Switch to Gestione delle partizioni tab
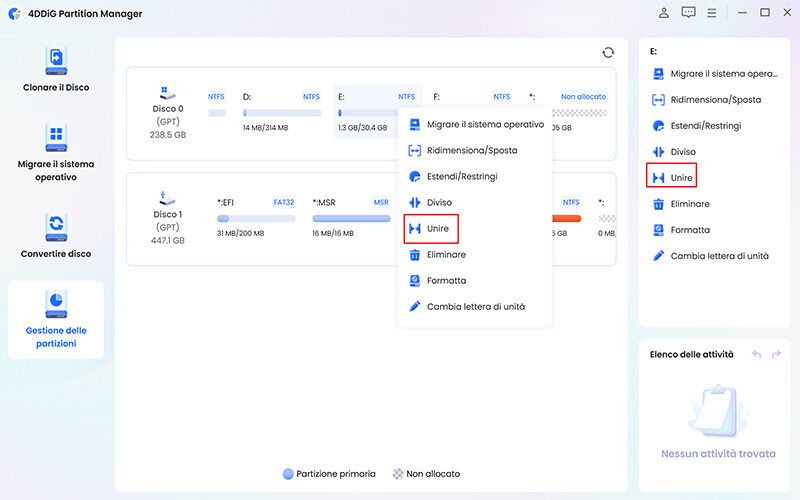800x500 pixels. click(x=56, y=320)
